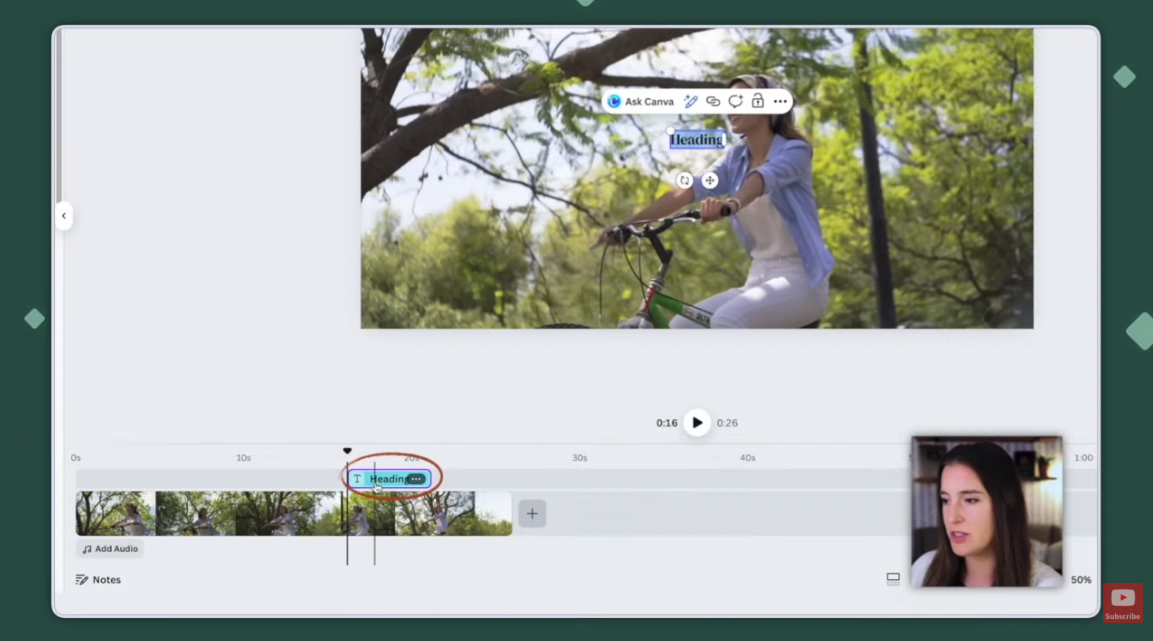Click the Ask Canva assistant button
Image resolution: width=1153 pixels, height=641 pixels.
(x=640, y=101)
